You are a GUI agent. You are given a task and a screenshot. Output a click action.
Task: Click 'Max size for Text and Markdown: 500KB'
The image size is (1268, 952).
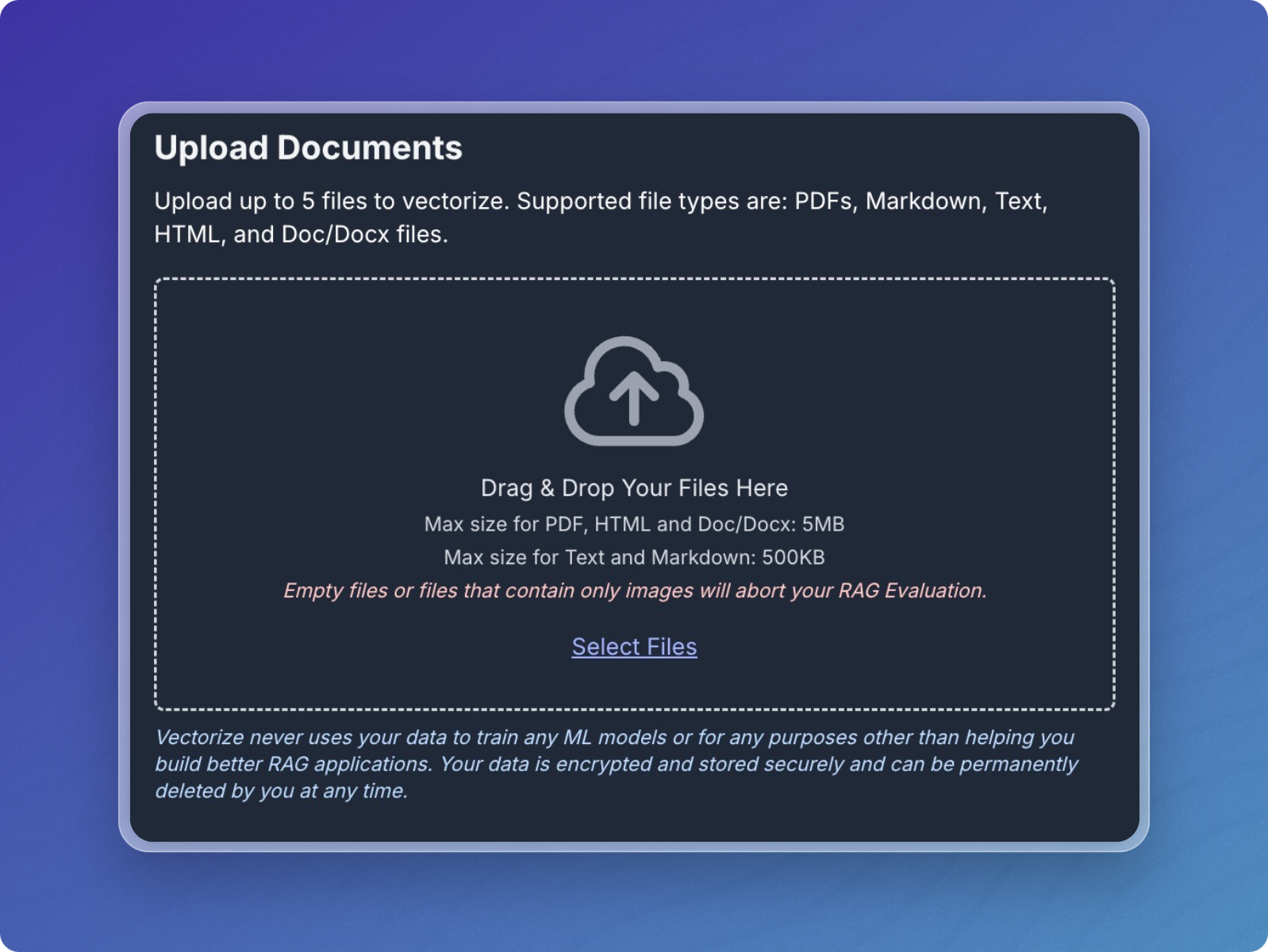coord(634,558)
